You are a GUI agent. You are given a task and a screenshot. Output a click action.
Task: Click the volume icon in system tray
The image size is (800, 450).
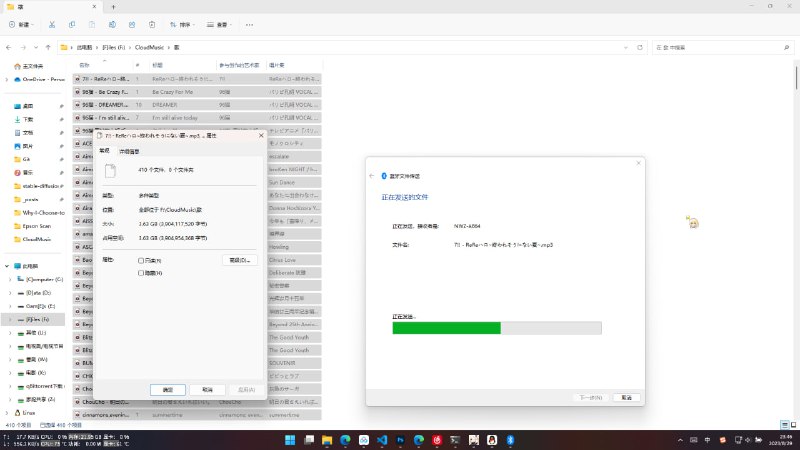(747, 440)
